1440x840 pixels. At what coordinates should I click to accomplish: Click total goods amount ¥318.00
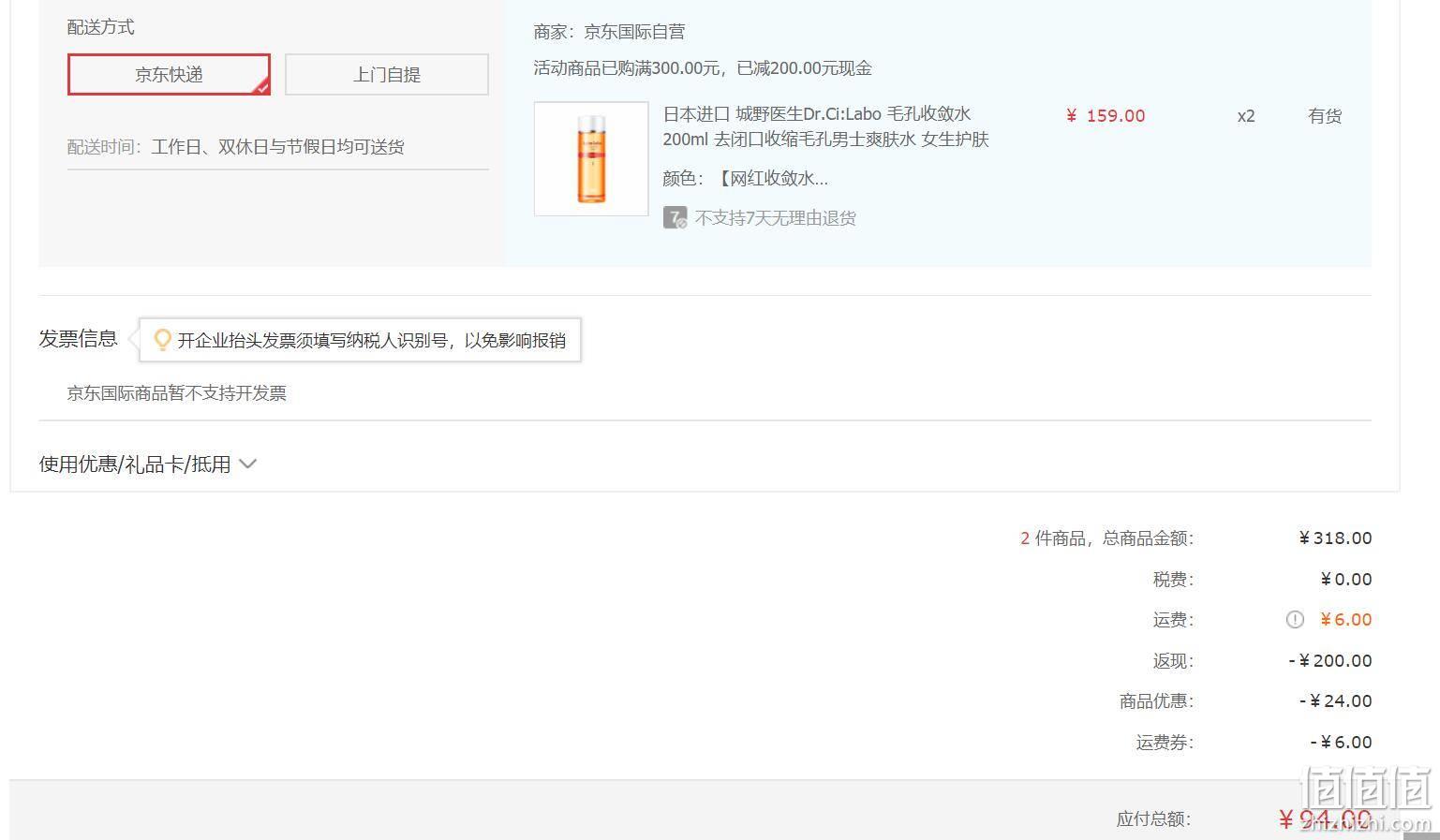[x=1335, y=538]
